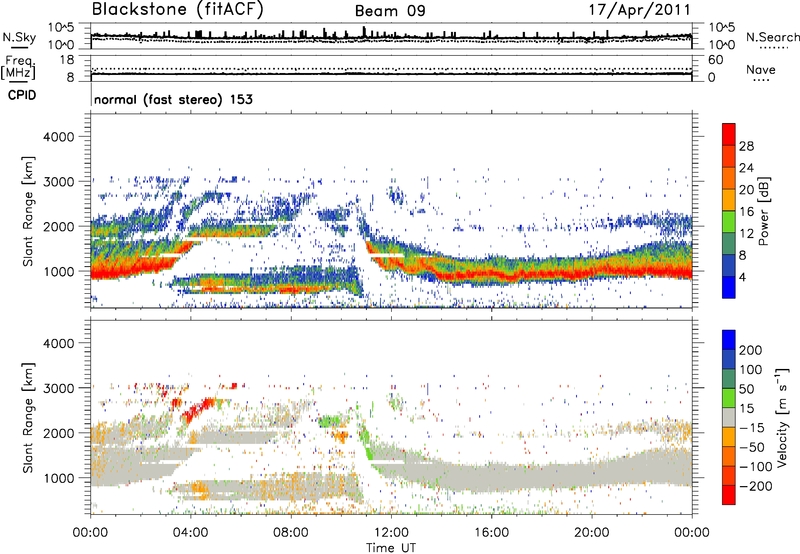Click the "60" Nave axis tick label
Screen dimensions: 800x554
click(x=715, y=60)
